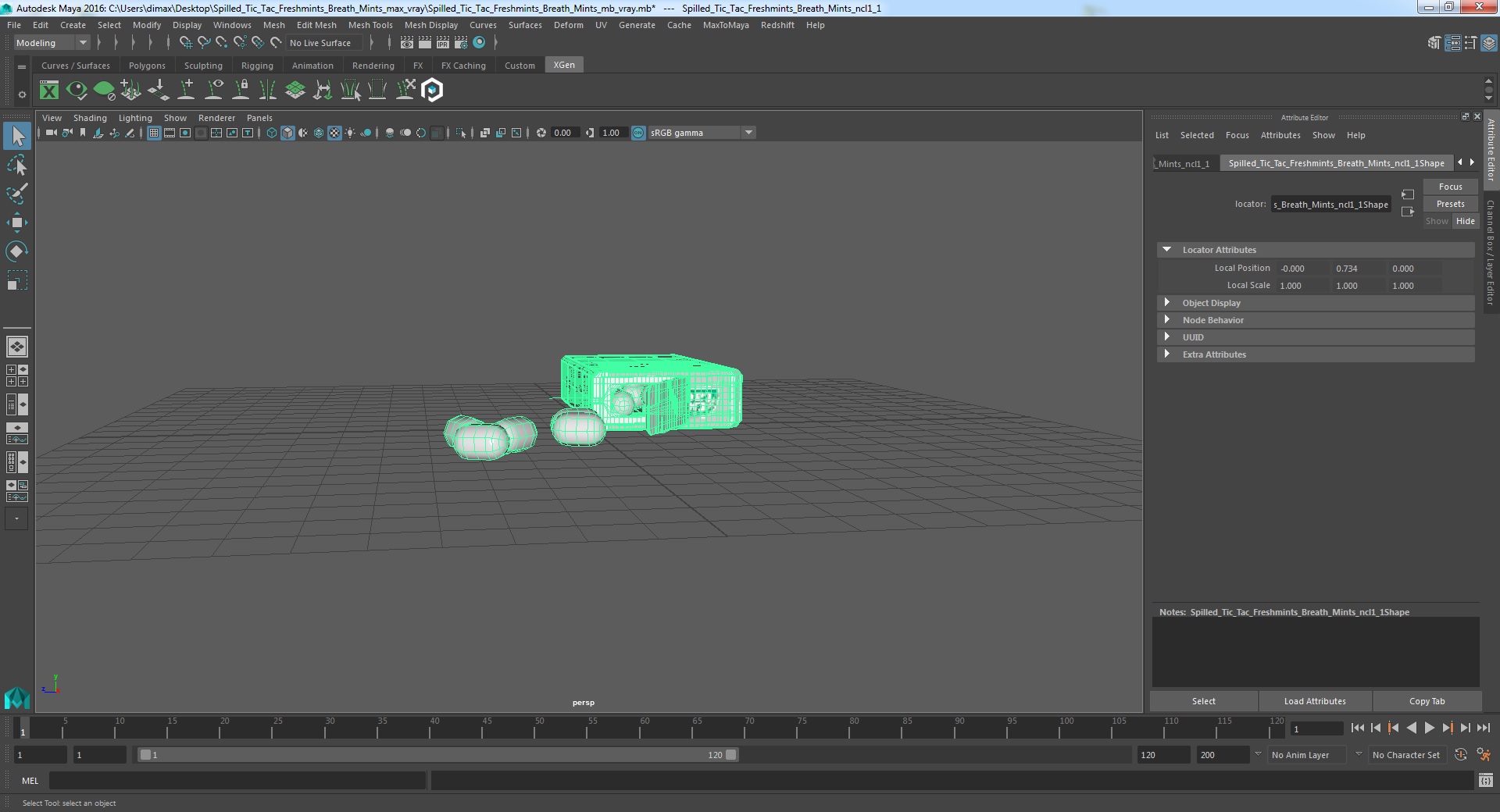This screenshot has width=1500, height=812.
Task: Step back one frame
Action: pyautogui.click(x=1376, y=728)
